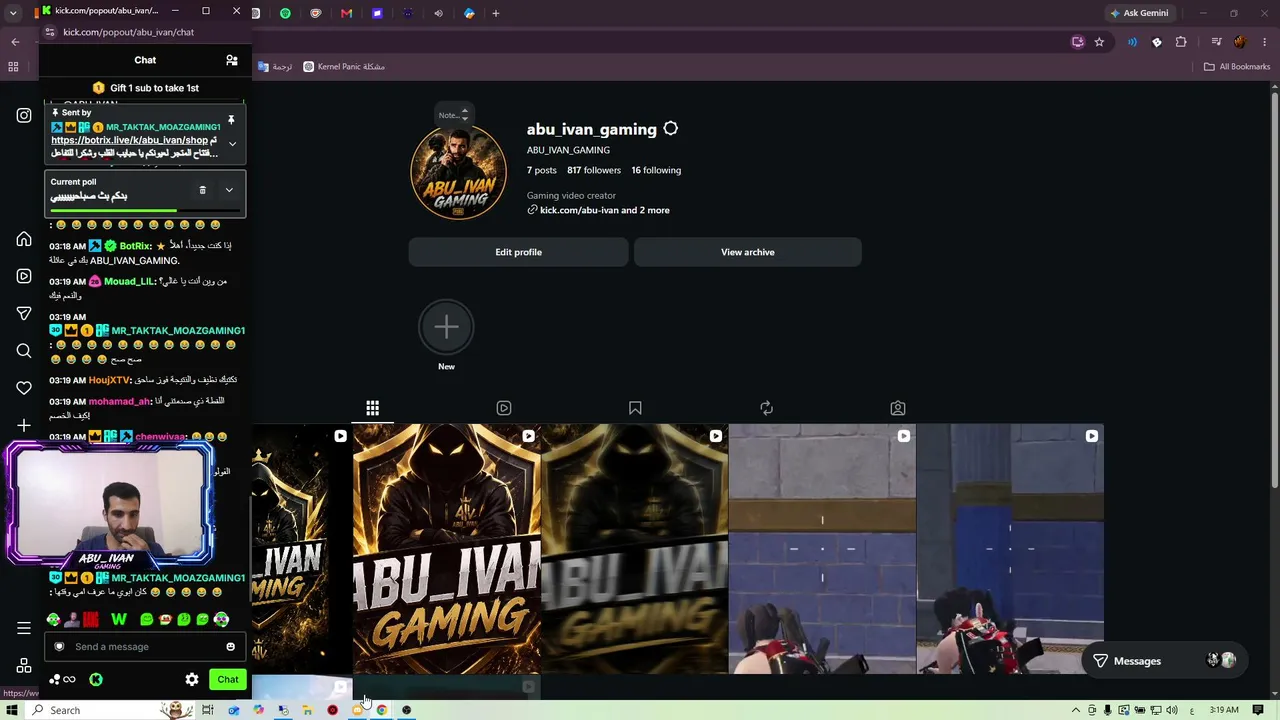Open the Chrome profile avatar
The width and height of the screenshot is (1280, 720).
tap(1240, 42)
